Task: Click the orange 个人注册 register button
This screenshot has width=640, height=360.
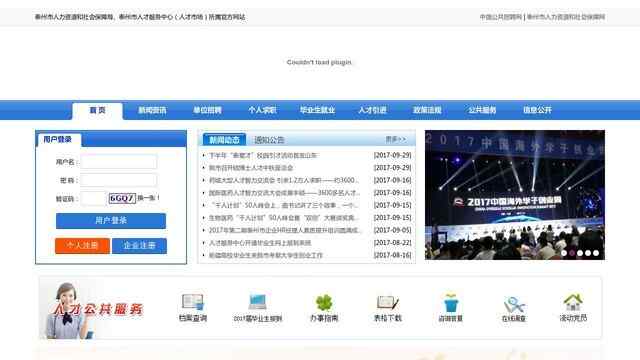Action: click(82, 246)
